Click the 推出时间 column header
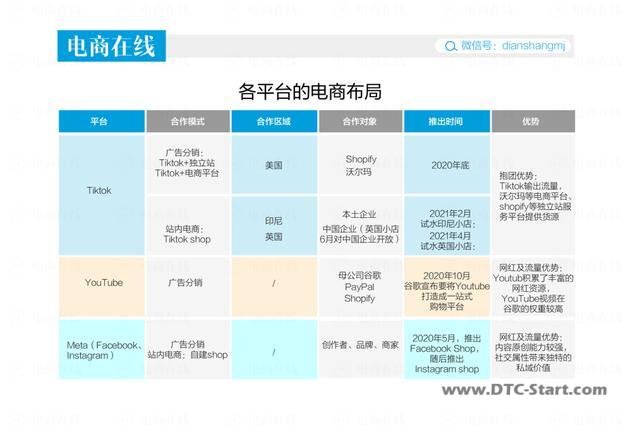 (447, 121)
